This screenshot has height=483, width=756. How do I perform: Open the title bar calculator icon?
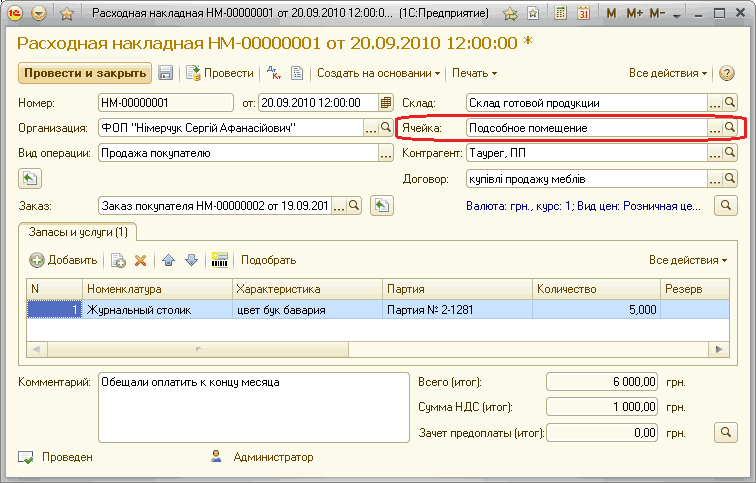[558, 14]
